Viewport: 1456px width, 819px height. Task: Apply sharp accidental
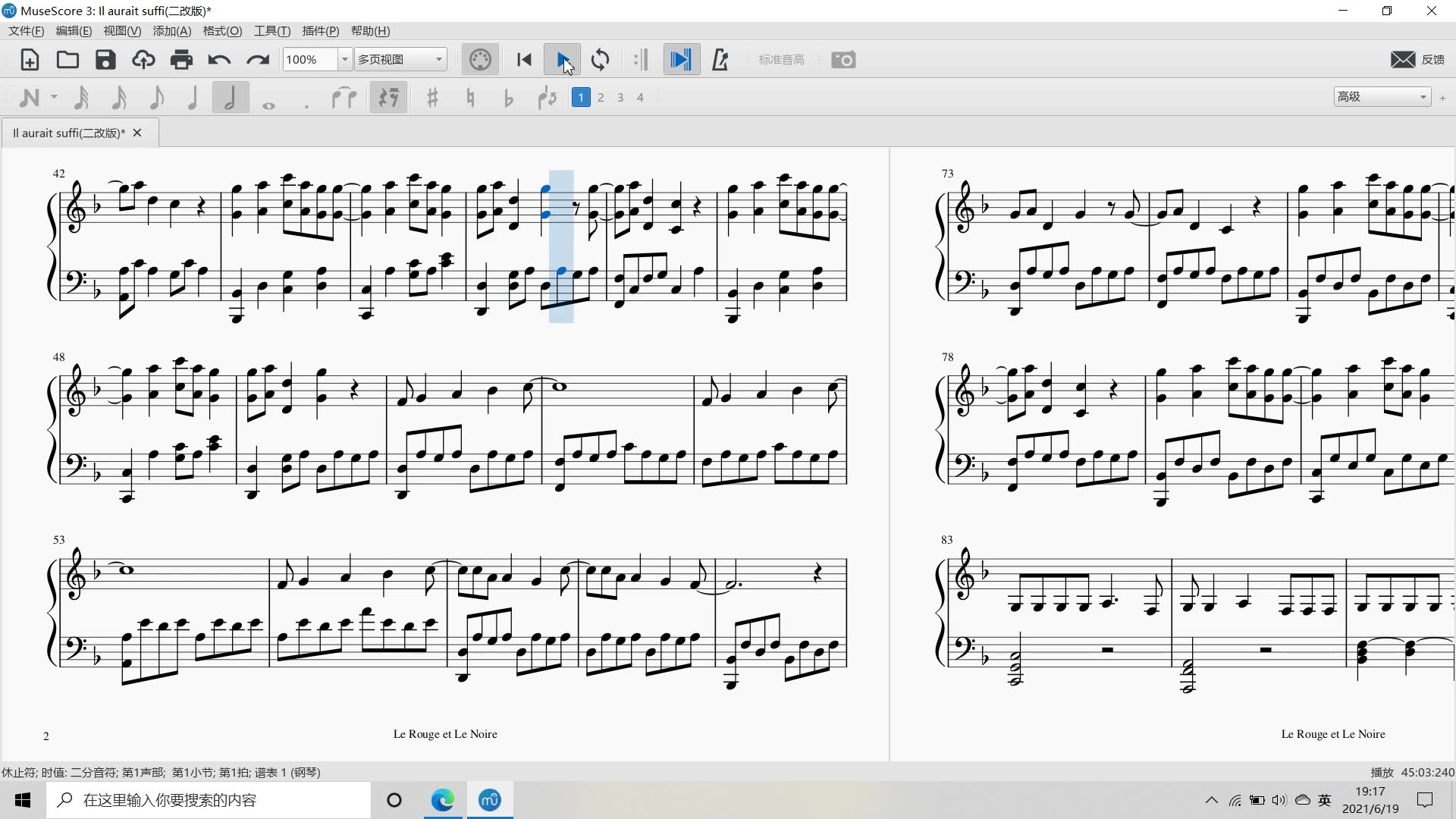click(432, 98)
